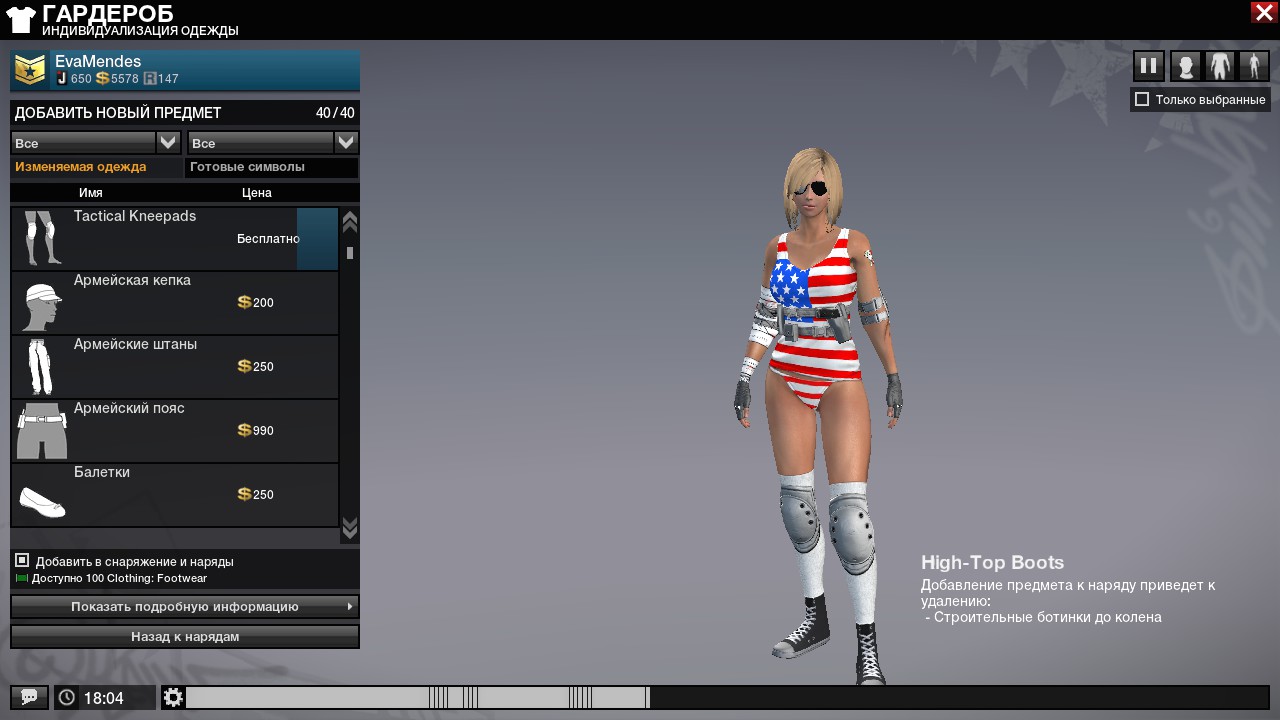The width and height of the screenshot is (1280, 720).
Task: Click the gear settings icon in bottom bar
Action: 173,697
